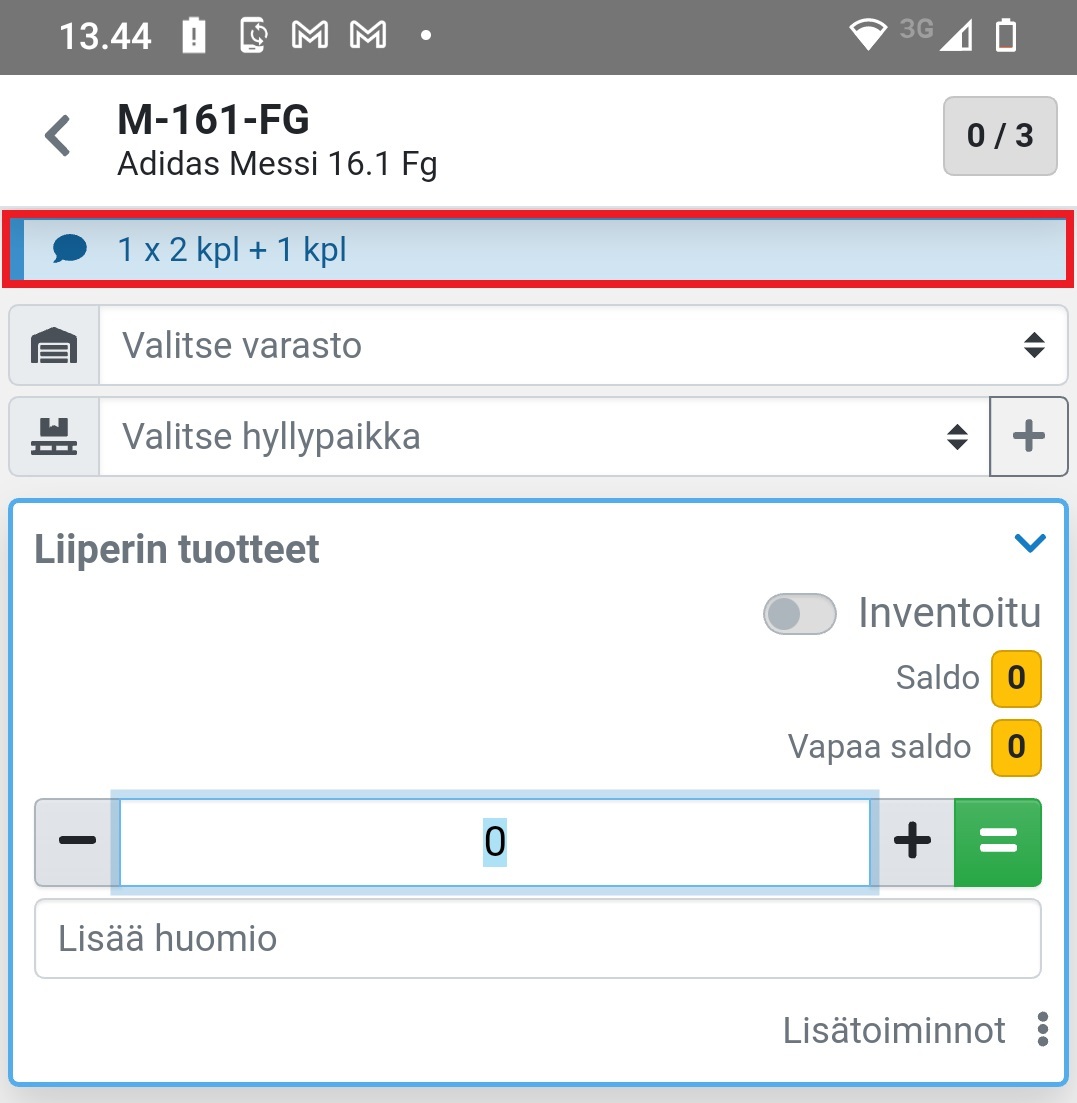1077x1103 pixels.
Task: Increase quantity with the plus button
Action: 912,842
